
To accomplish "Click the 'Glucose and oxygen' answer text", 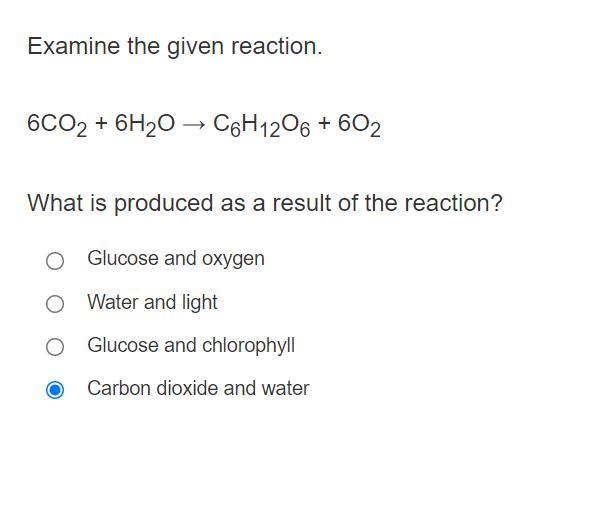I will click(175, 258).
